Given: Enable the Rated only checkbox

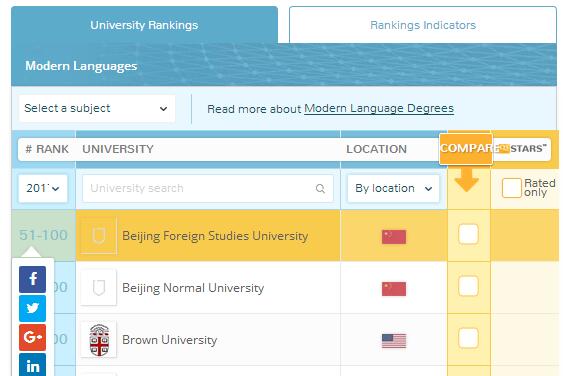Looking at the screenshot, I should (512, 188).
